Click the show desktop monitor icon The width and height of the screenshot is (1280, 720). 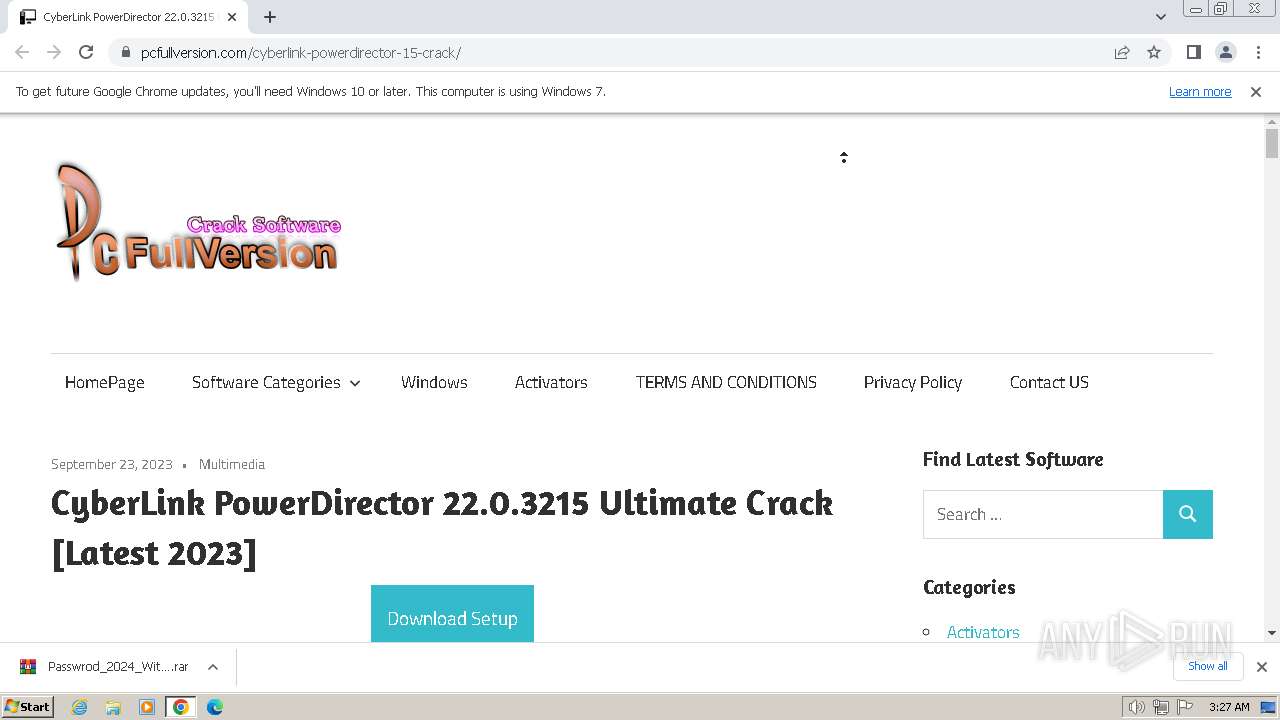point(1268,707)
